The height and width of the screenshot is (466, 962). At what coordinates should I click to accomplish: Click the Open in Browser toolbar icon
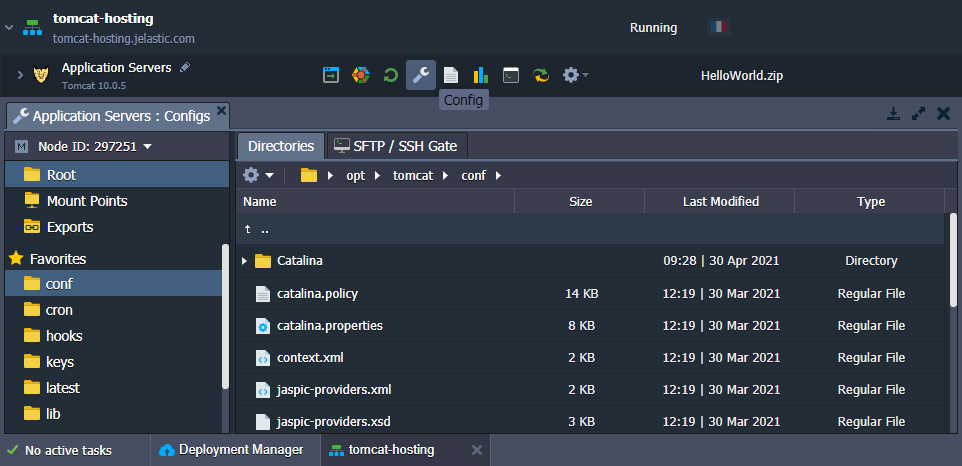point(331,75)
